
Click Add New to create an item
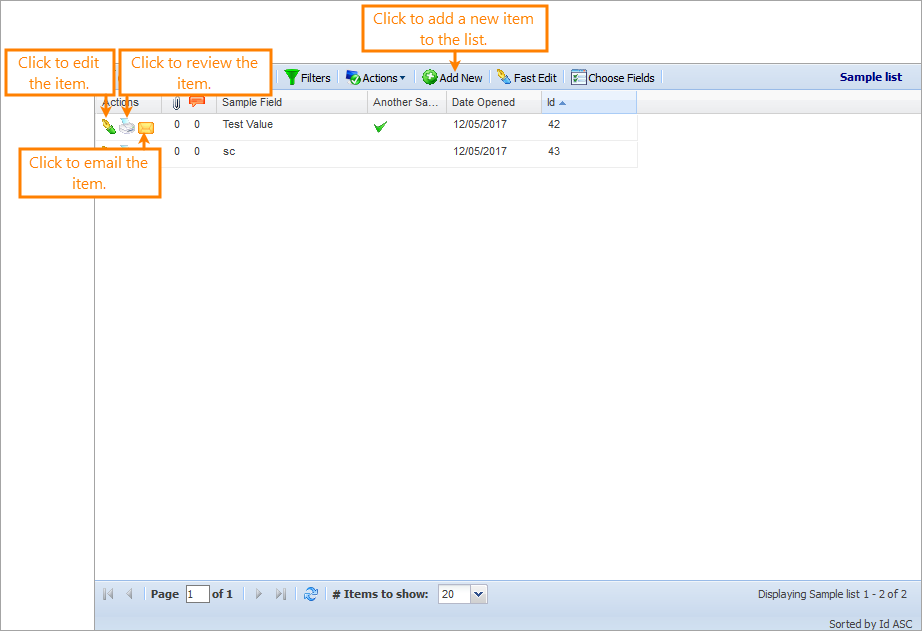click(x=452, y=78)
